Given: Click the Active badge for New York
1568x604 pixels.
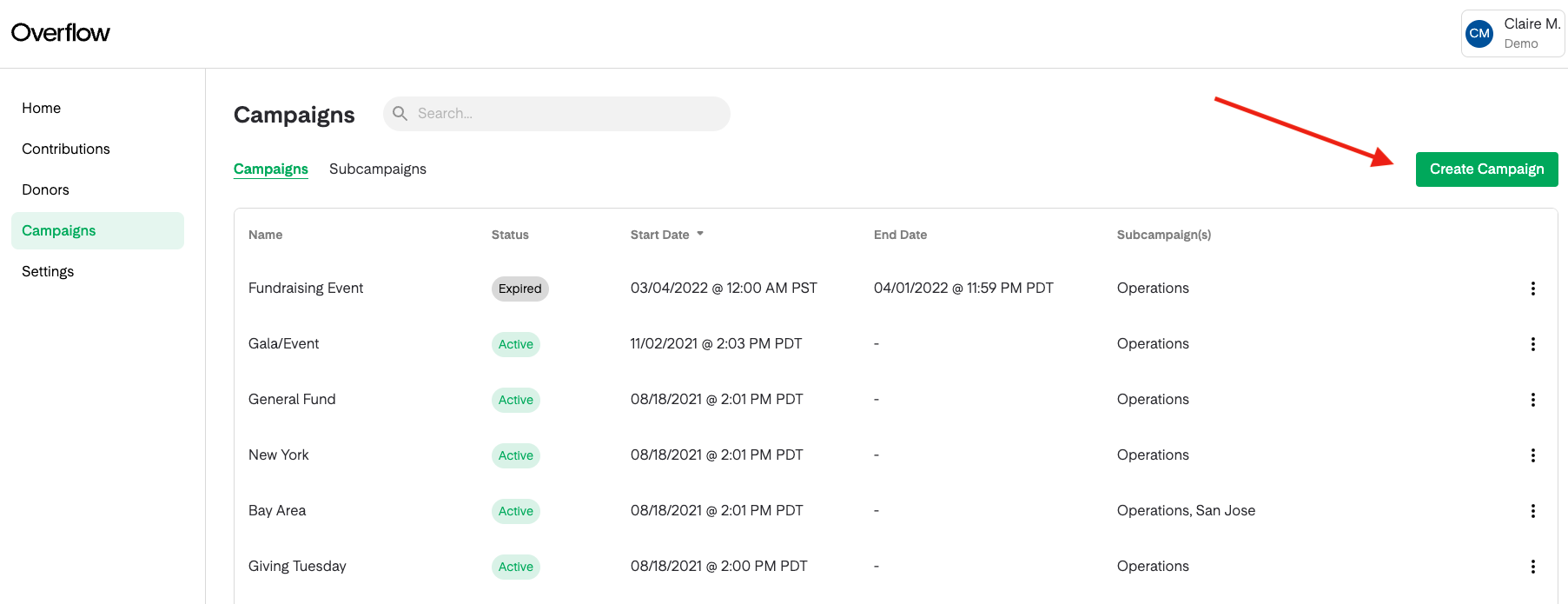Looking at the screenshot, I should tap(516, 455).
